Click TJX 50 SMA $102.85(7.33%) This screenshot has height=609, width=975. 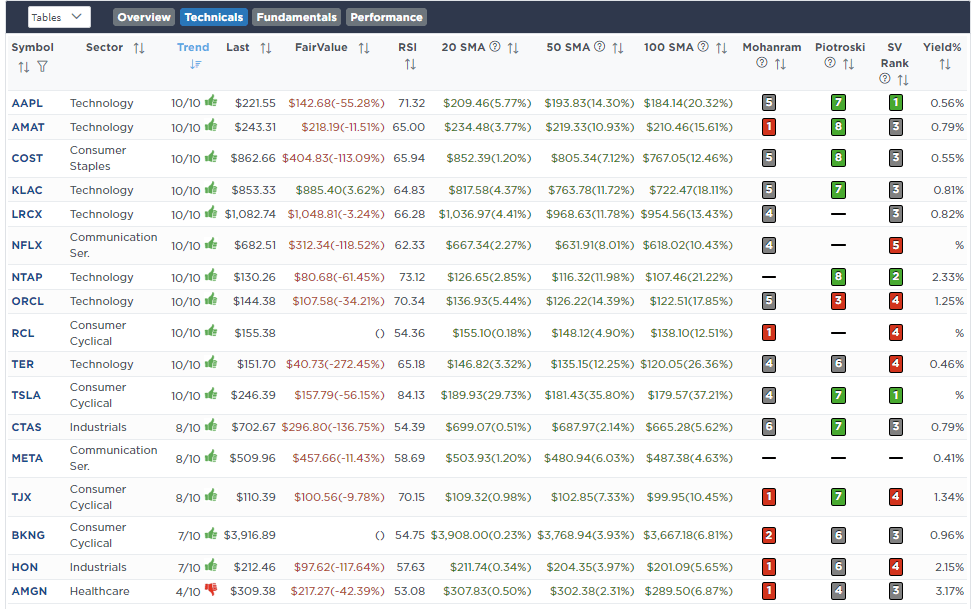pyautogui.click(x=589, y=497)
